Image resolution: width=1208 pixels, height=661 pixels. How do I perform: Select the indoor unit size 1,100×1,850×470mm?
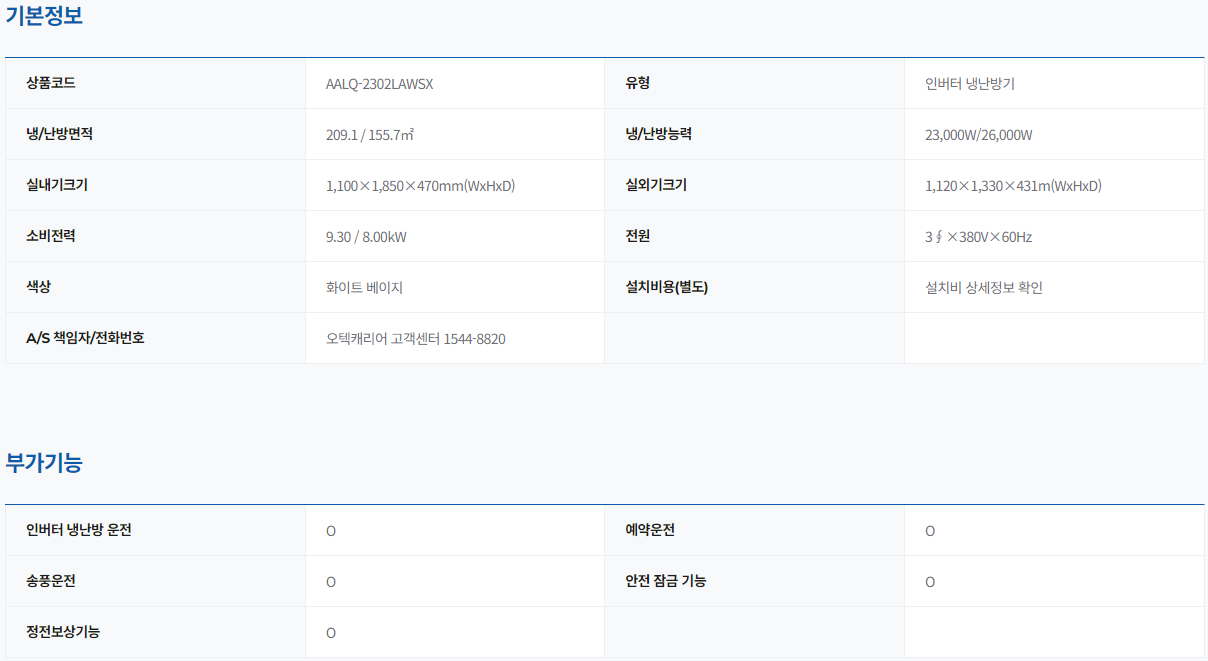(420, 186)
